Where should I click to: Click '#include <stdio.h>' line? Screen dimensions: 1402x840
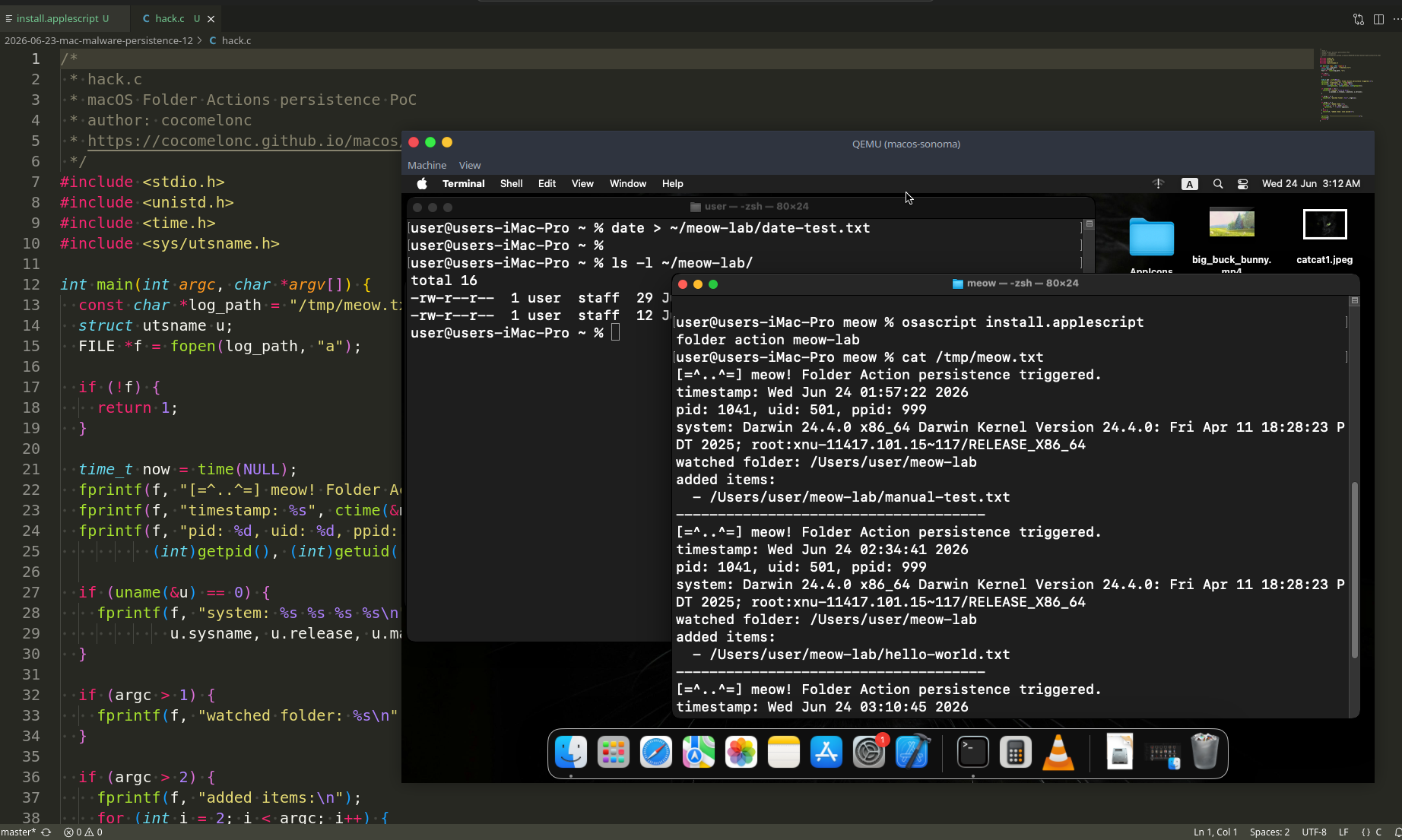coord(142,182)
